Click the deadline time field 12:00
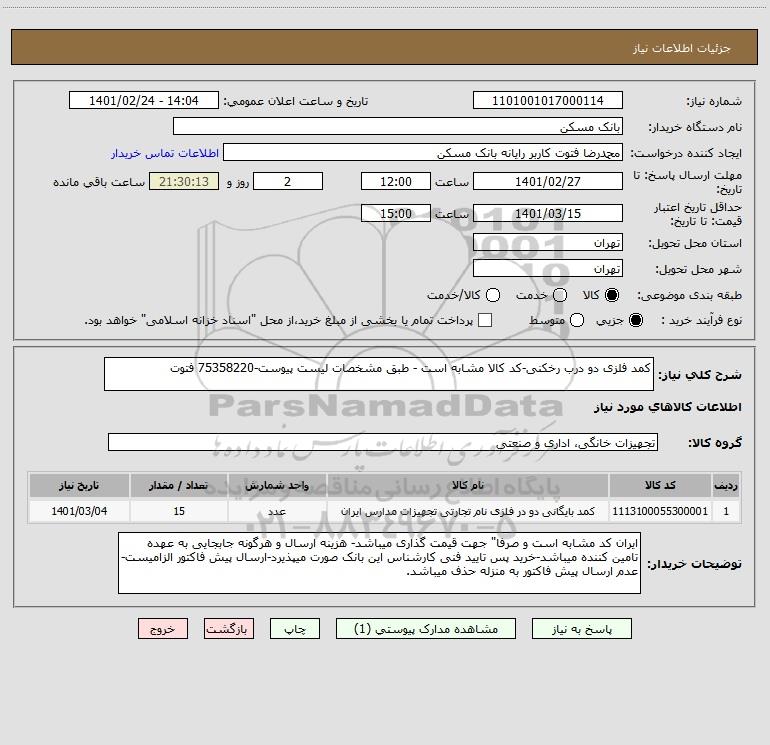 pyautogui.click(x=396, y=181)
